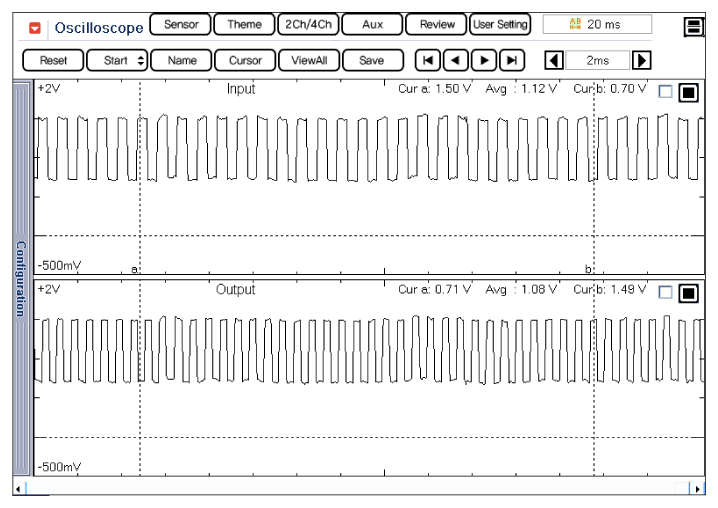This screenshot has height=508, width=718.
Task: Open the User Setting menu
Action: click(x=500, y=24)
